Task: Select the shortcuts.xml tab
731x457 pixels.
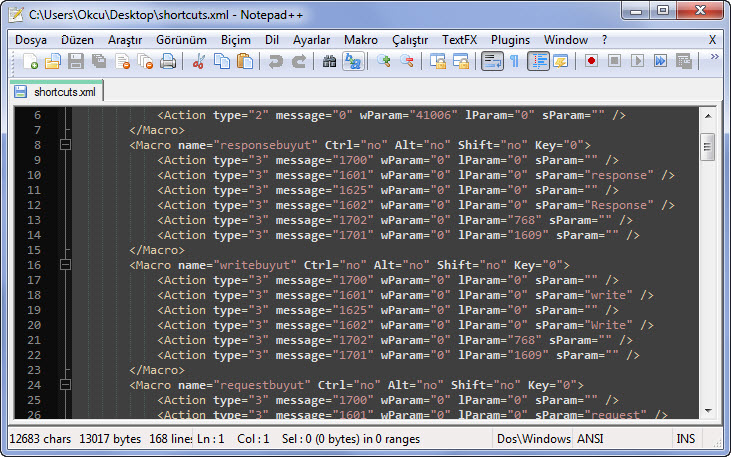Action: [56, 91]
